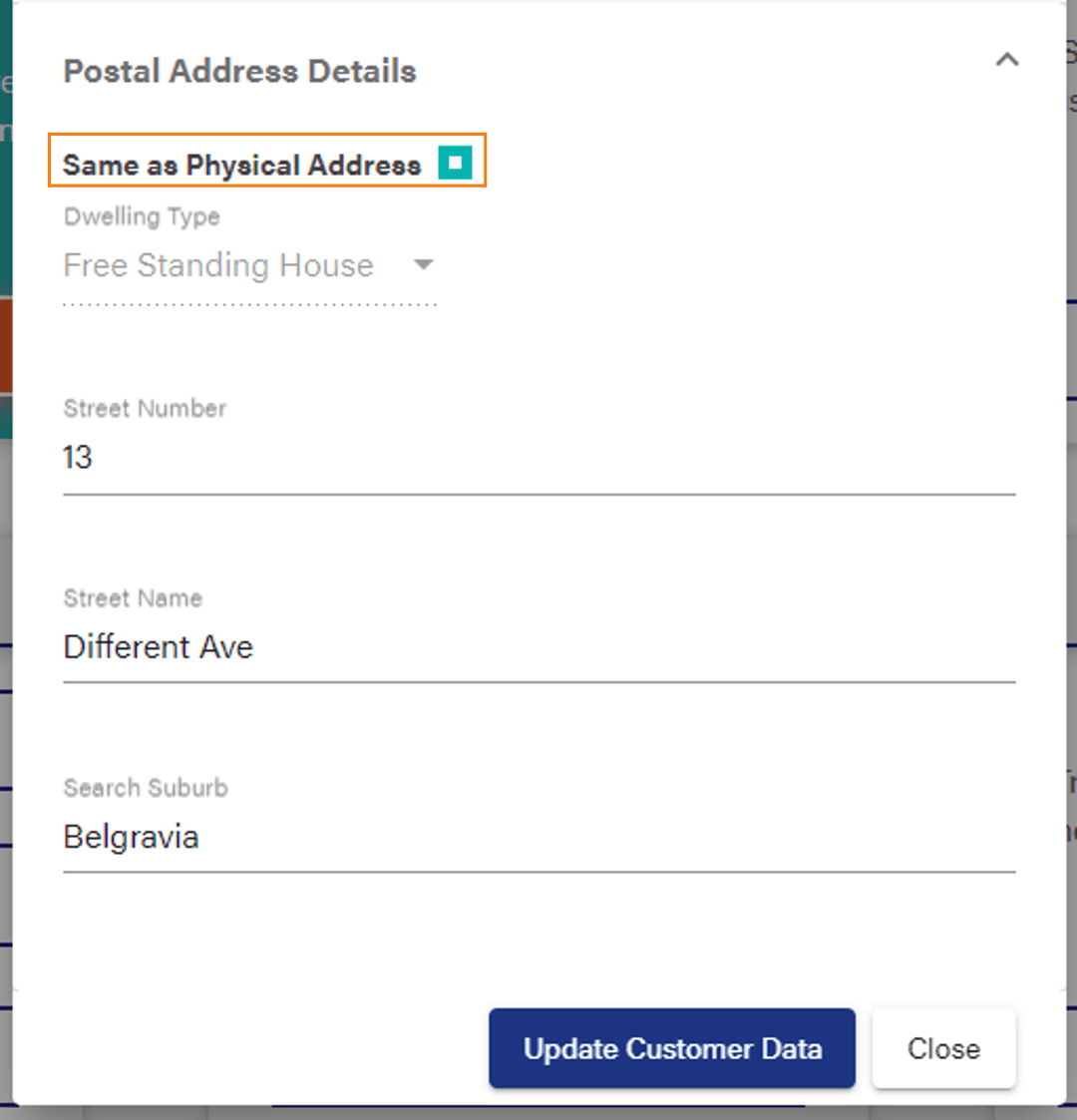Click the Search Suburb label
The image size is (1077, 1120).
146,788
